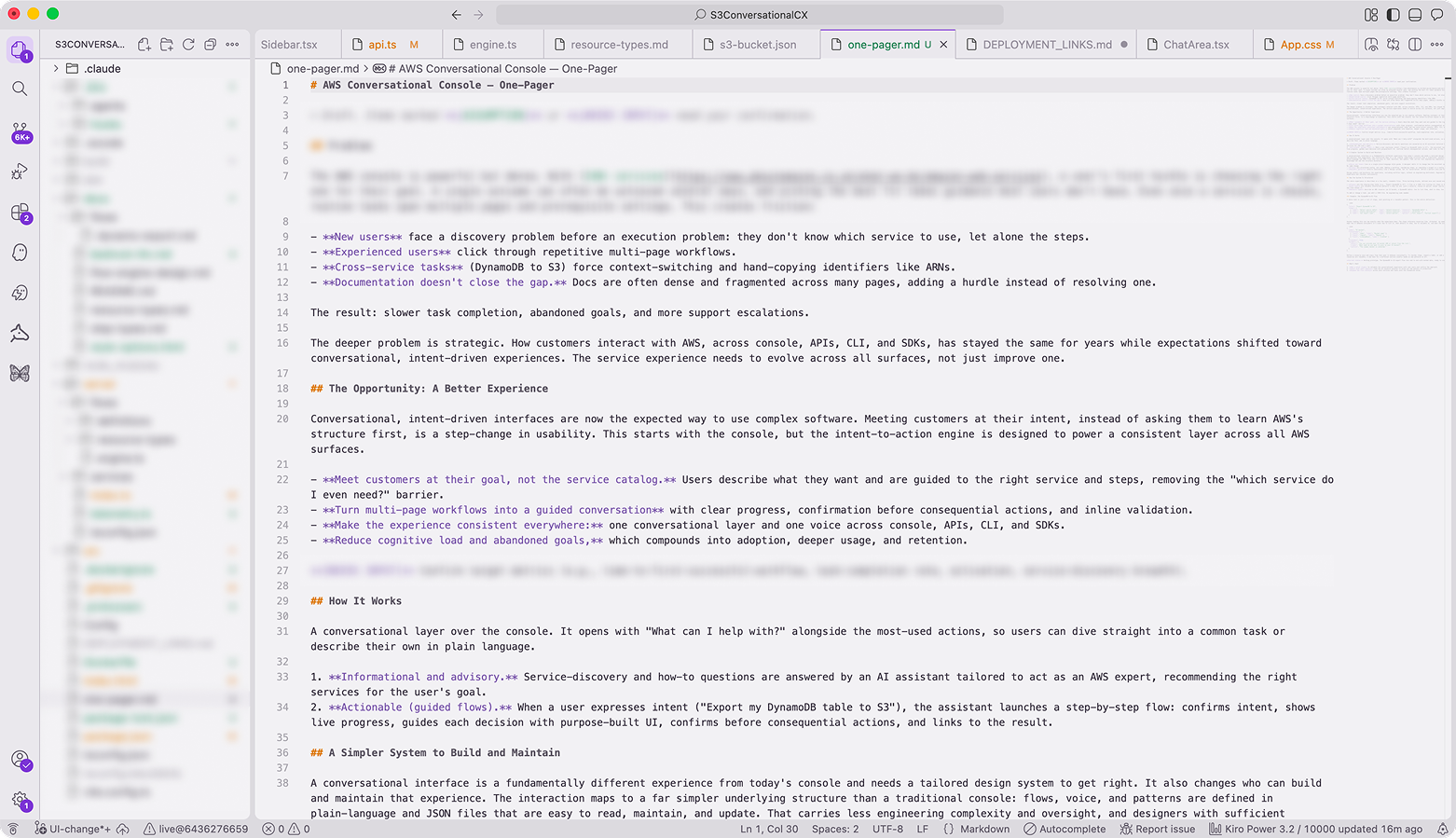Click Report issue in status bar
The height and width of the screenshot is (838, 1456).
click(1158, 829)
